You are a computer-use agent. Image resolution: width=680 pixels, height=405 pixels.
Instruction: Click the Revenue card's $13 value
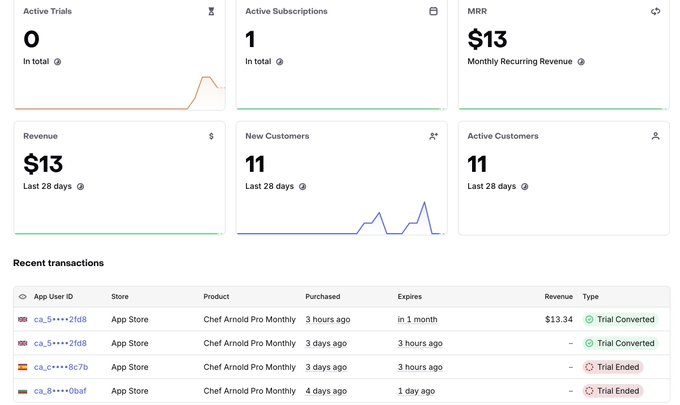(43, 164)
